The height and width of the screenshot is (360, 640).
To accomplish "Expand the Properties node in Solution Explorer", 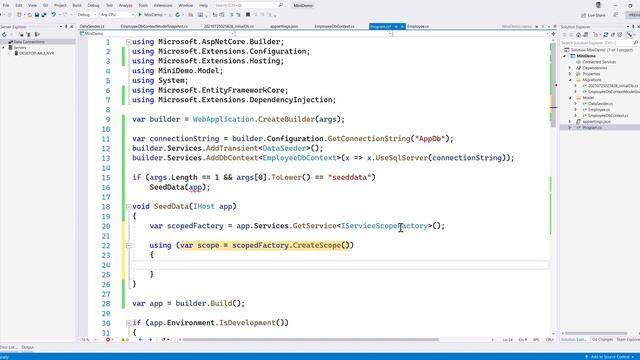I will [x=570, y=74].
